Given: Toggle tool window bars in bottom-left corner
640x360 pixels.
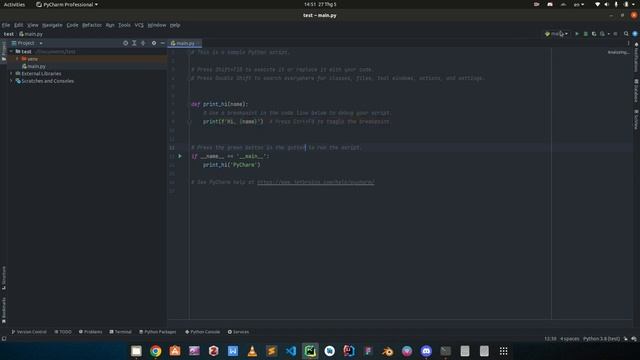Looking at the screenshot, I should pyautogui.click(x=4, y=339).
